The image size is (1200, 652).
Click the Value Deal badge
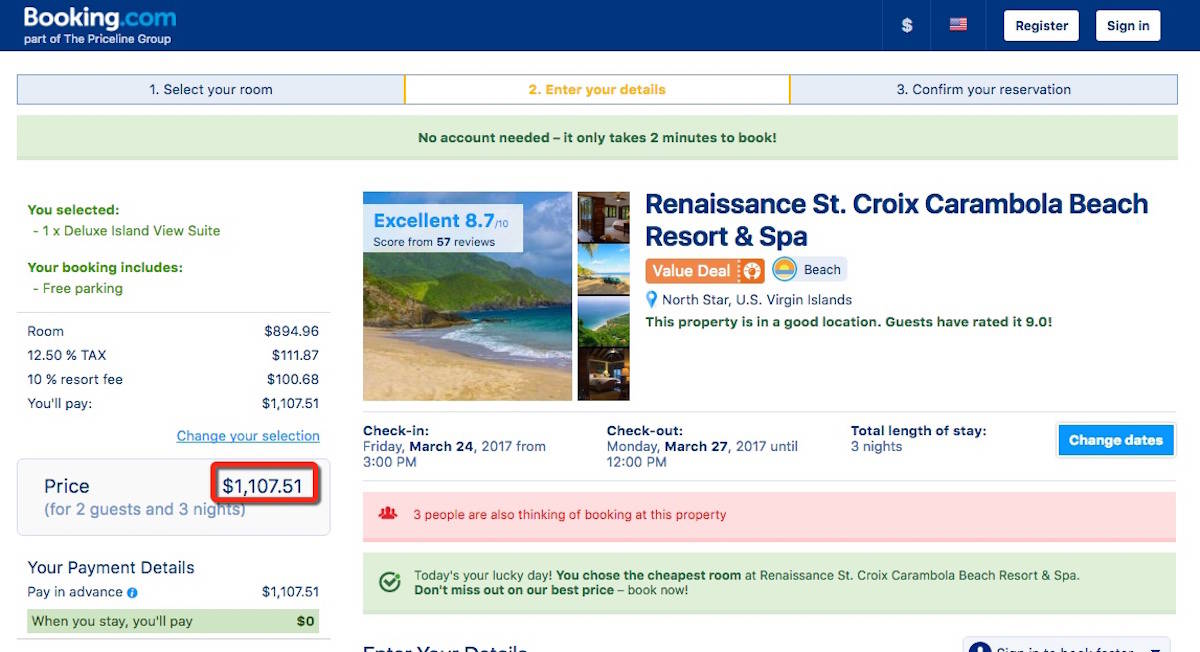tap(705, 270)
